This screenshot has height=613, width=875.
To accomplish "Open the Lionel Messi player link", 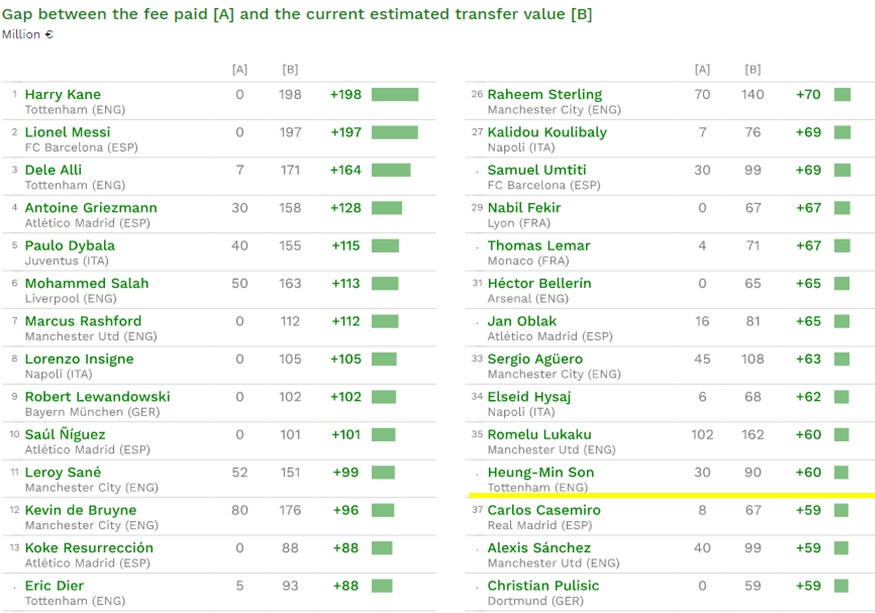I will 68,132.
